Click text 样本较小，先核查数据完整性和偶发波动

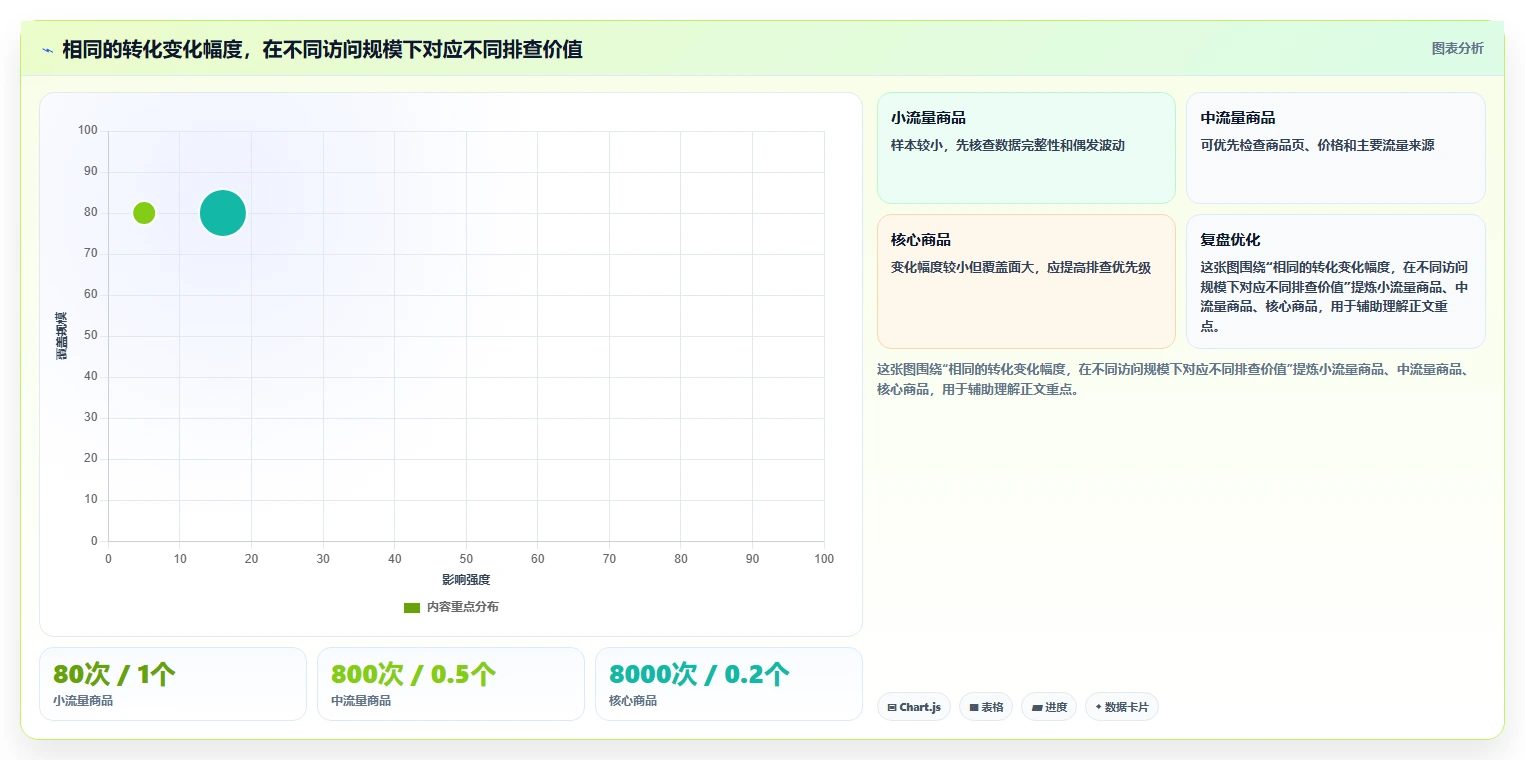[1008, 145]
